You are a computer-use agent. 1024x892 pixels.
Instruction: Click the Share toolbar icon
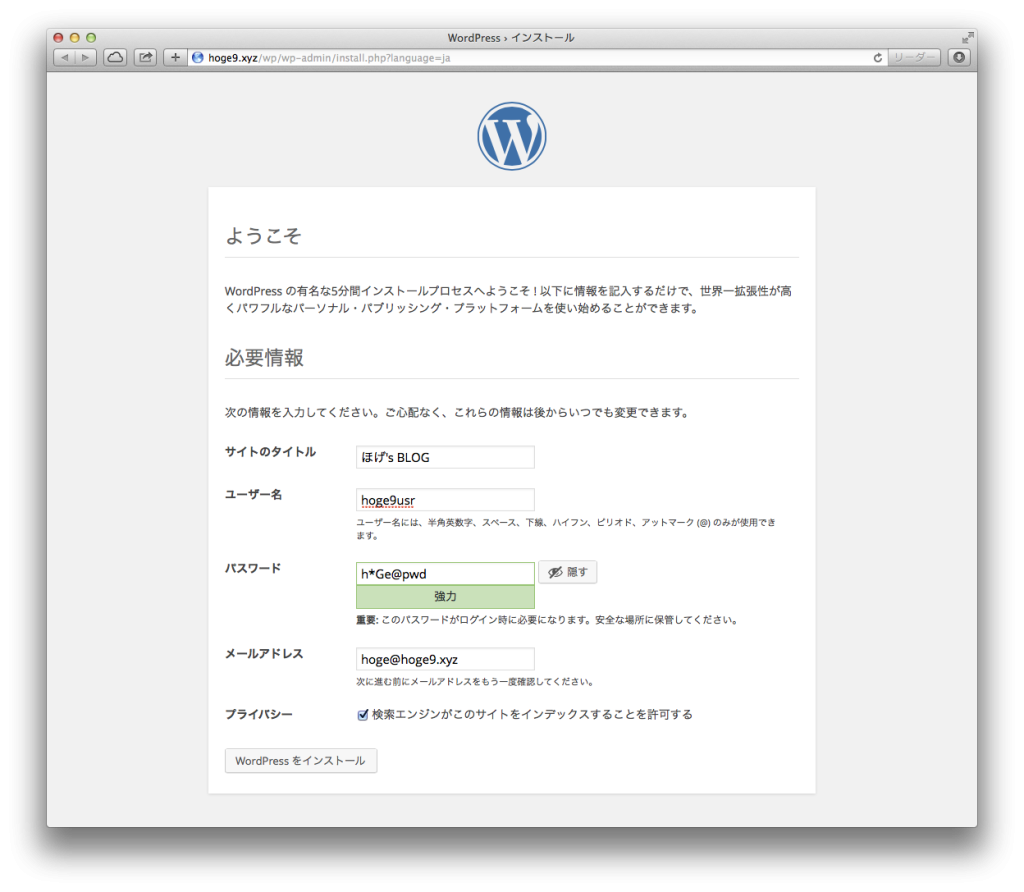coord(145,57)
